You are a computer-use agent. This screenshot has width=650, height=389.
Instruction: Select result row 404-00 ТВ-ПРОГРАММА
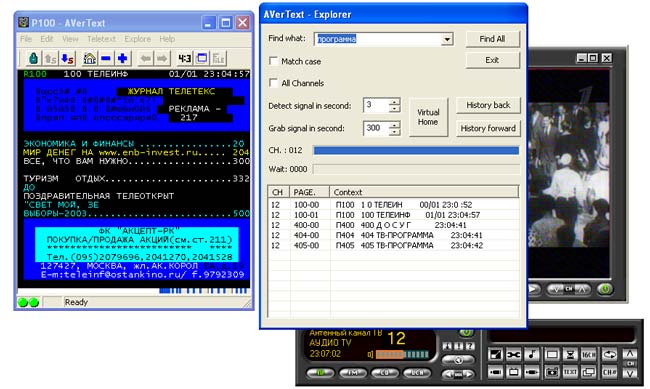click(393, 235)
